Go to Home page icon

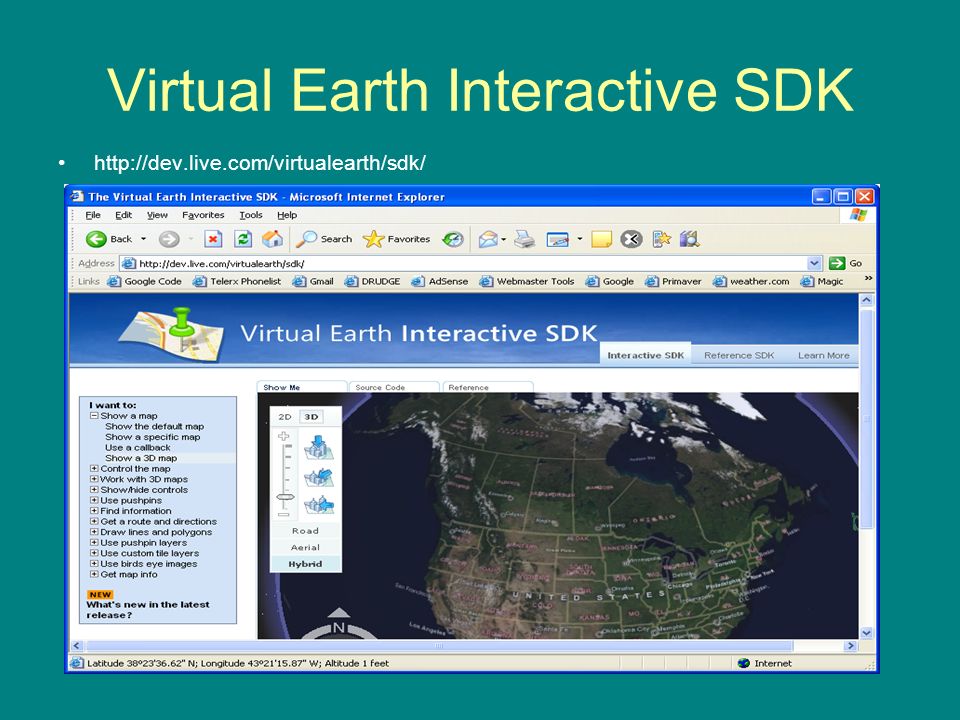pyautogui.click(x=272, y=239)
